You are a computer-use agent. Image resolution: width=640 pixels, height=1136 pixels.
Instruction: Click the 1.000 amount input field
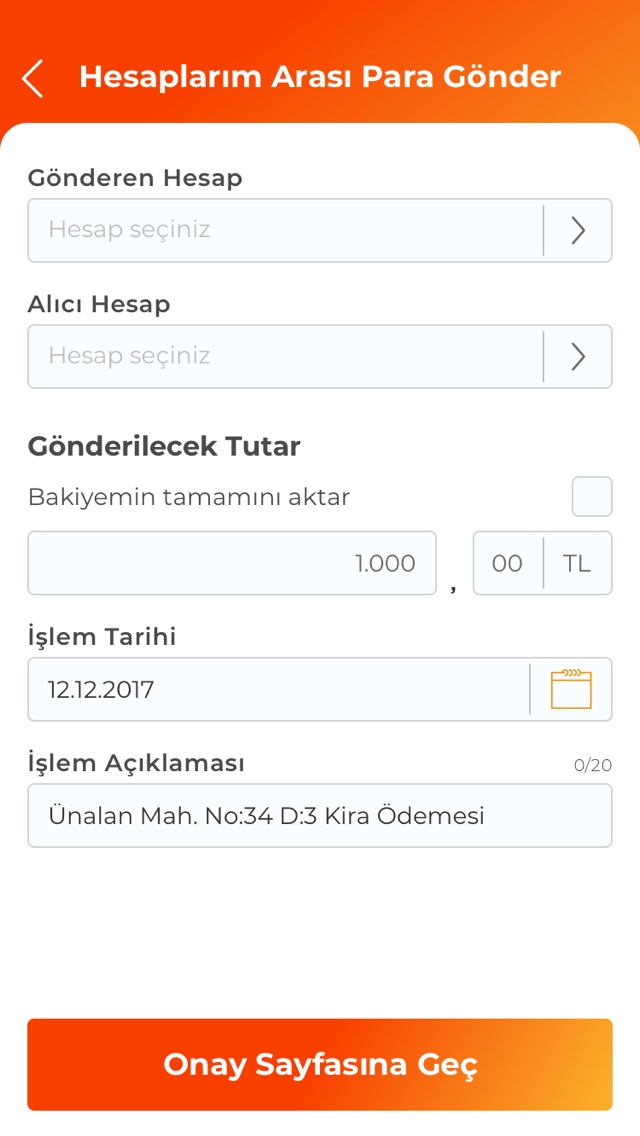(232, 563)
